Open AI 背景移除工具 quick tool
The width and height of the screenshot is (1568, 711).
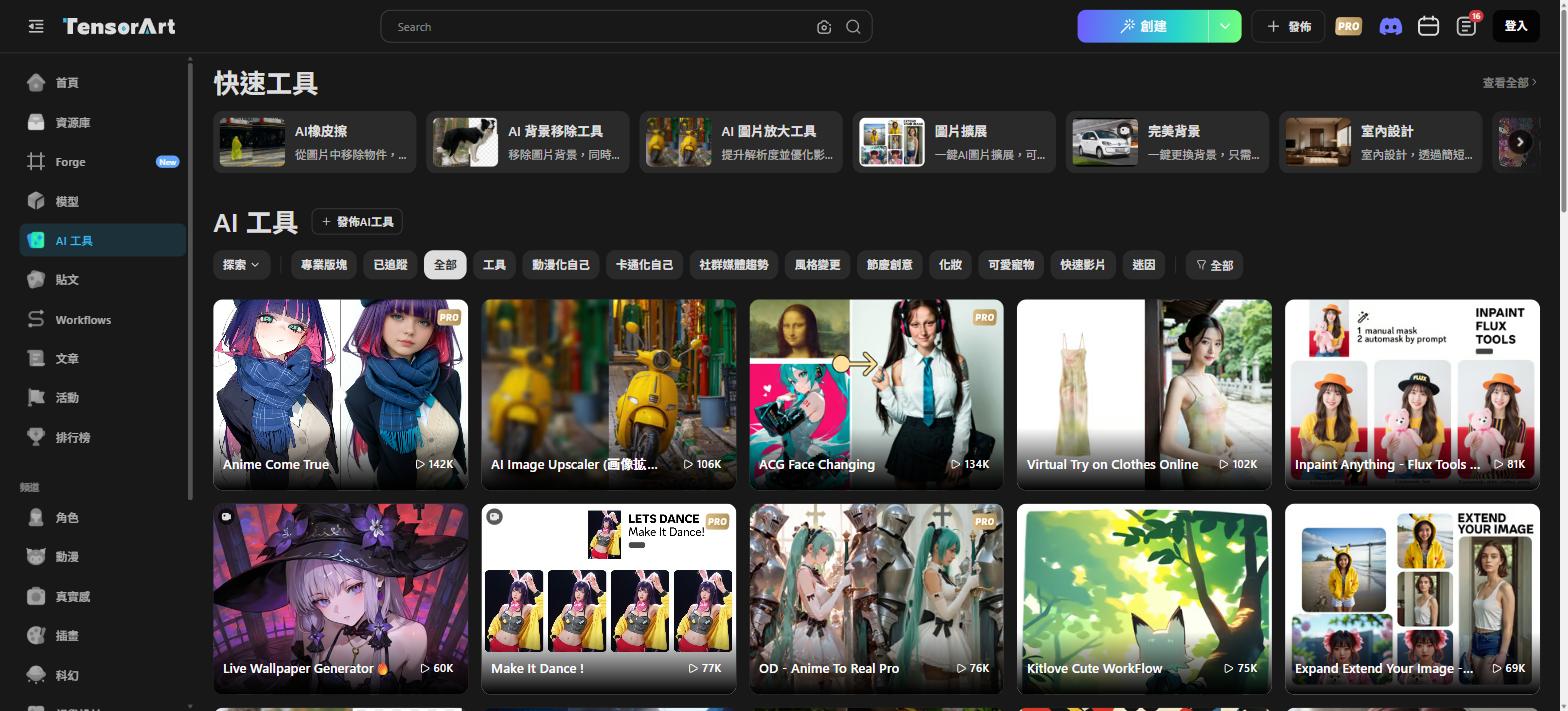click(528, 142)
